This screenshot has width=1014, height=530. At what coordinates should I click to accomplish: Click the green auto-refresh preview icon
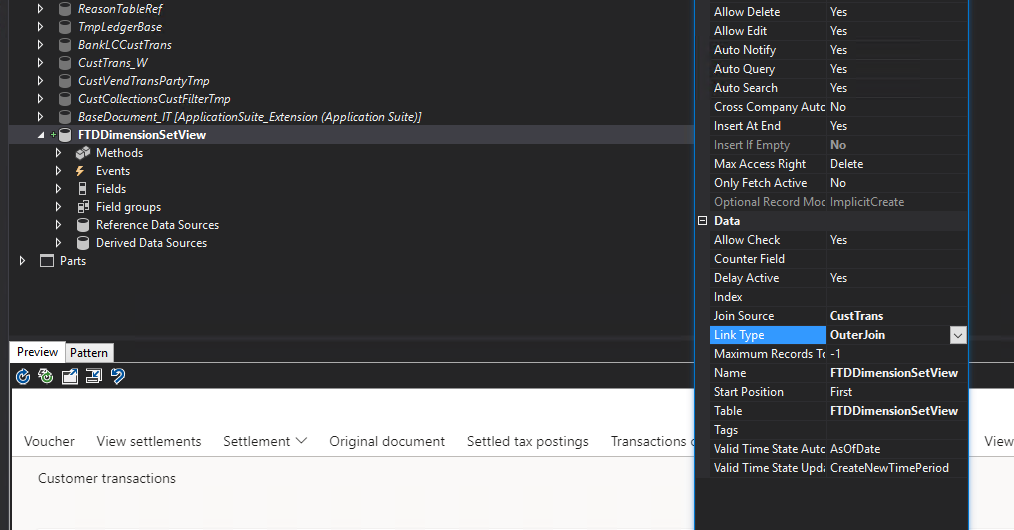click(x=46, y=376)
